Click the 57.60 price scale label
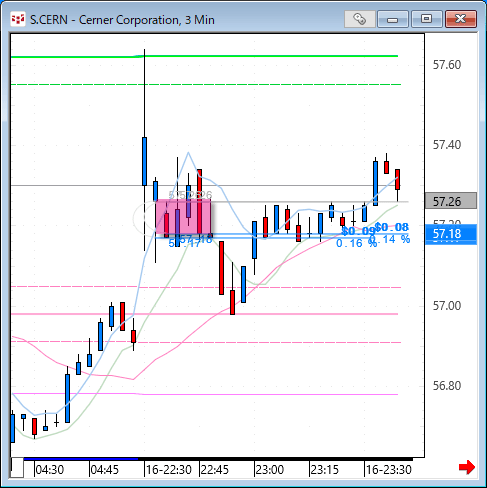The width and height of the screenshot is (487, 488). tap(447, 65)
